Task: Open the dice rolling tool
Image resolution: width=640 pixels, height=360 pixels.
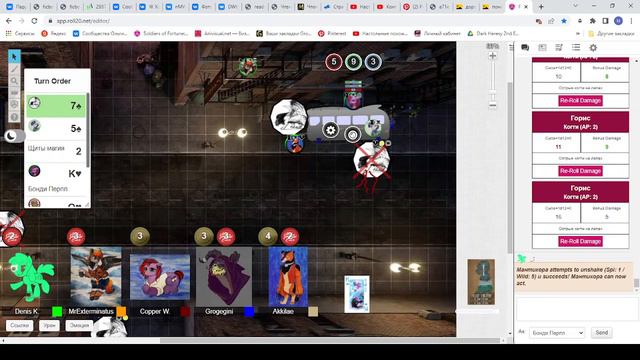Action: (x=14, y=105)
